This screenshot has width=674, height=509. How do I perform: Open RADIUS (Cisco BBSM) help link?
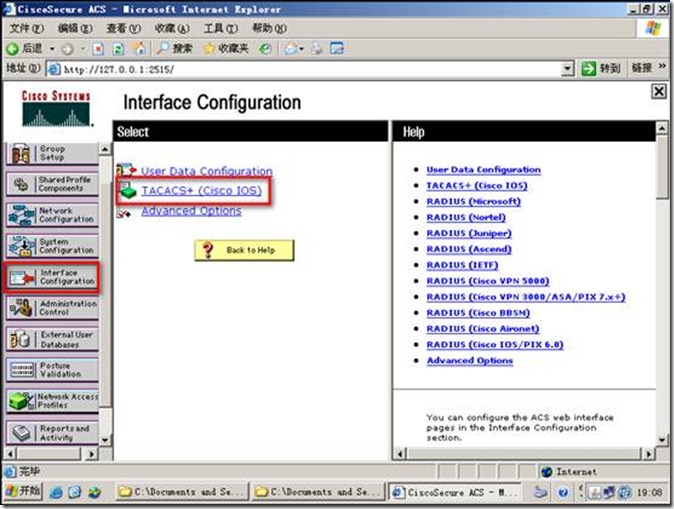[x=478, y=313]
